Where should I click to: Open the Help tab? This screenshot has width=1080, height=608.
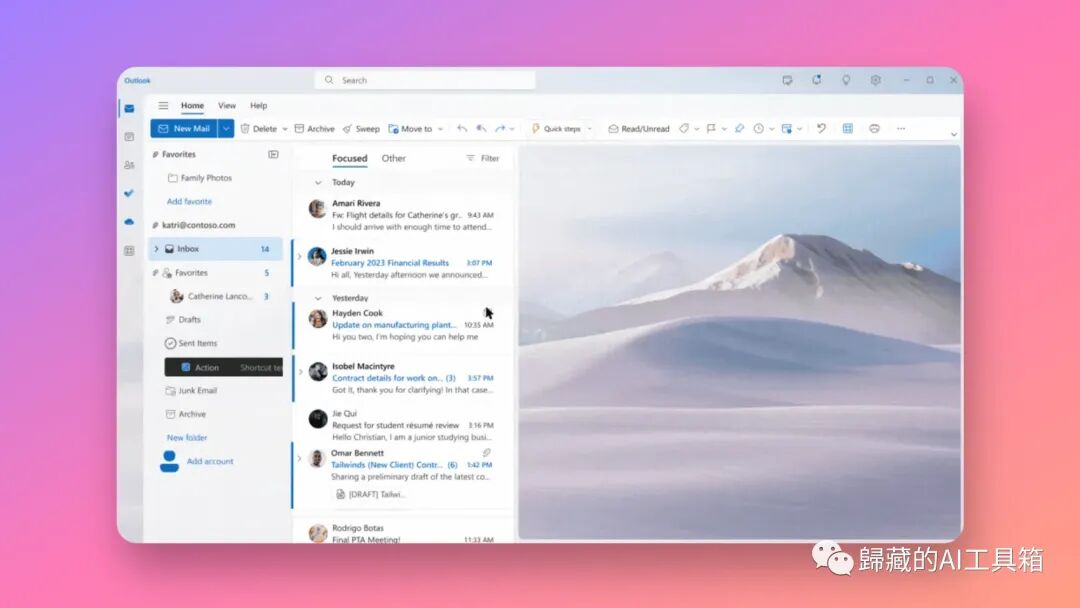(x=258, y=105)
